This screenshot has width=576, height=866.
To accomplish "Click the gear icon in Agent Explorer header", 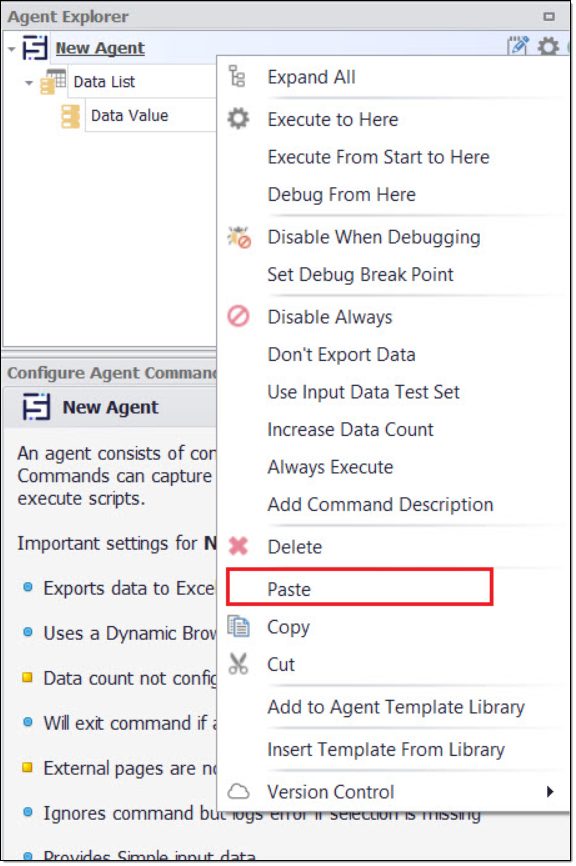I will point(548,47).
